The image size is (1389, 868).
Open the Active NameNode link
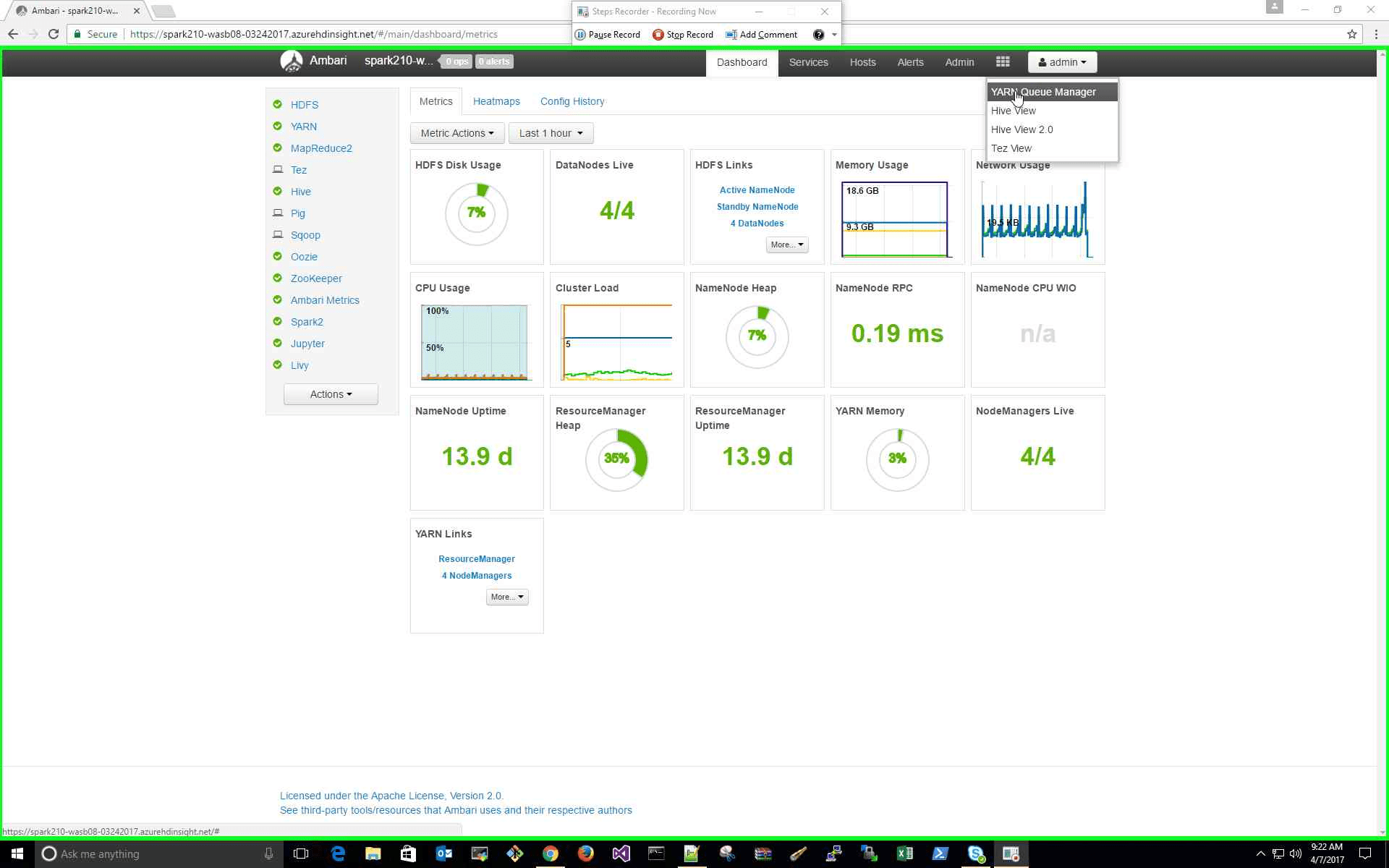coord(757,190)
